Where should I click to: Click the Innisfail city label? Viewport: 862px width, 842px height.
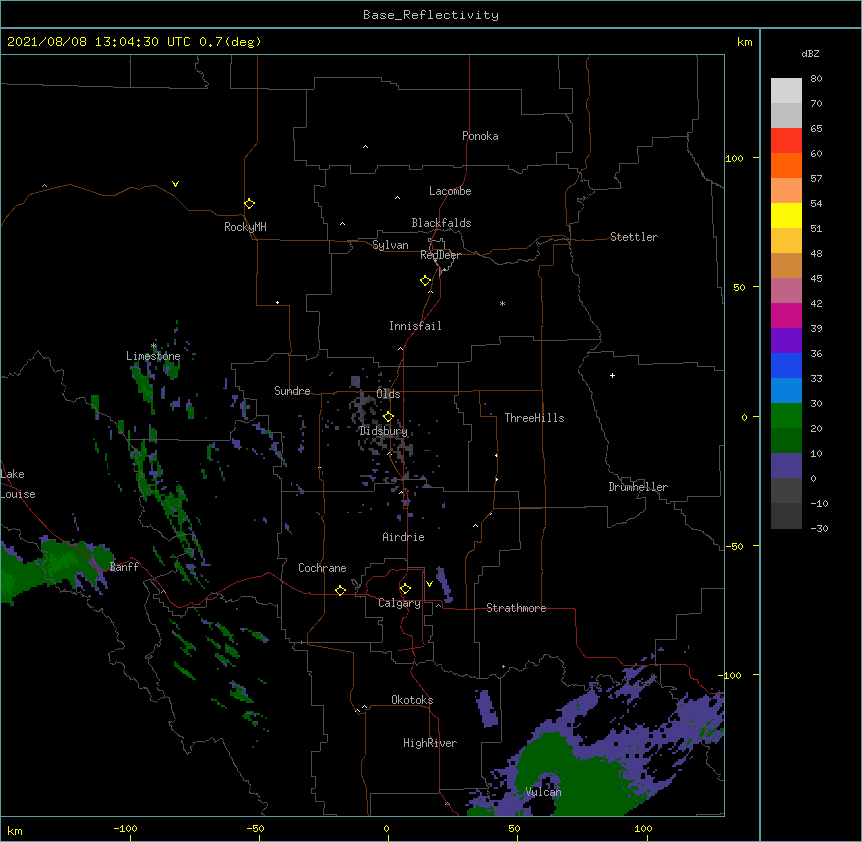click(x=415, y=326)
